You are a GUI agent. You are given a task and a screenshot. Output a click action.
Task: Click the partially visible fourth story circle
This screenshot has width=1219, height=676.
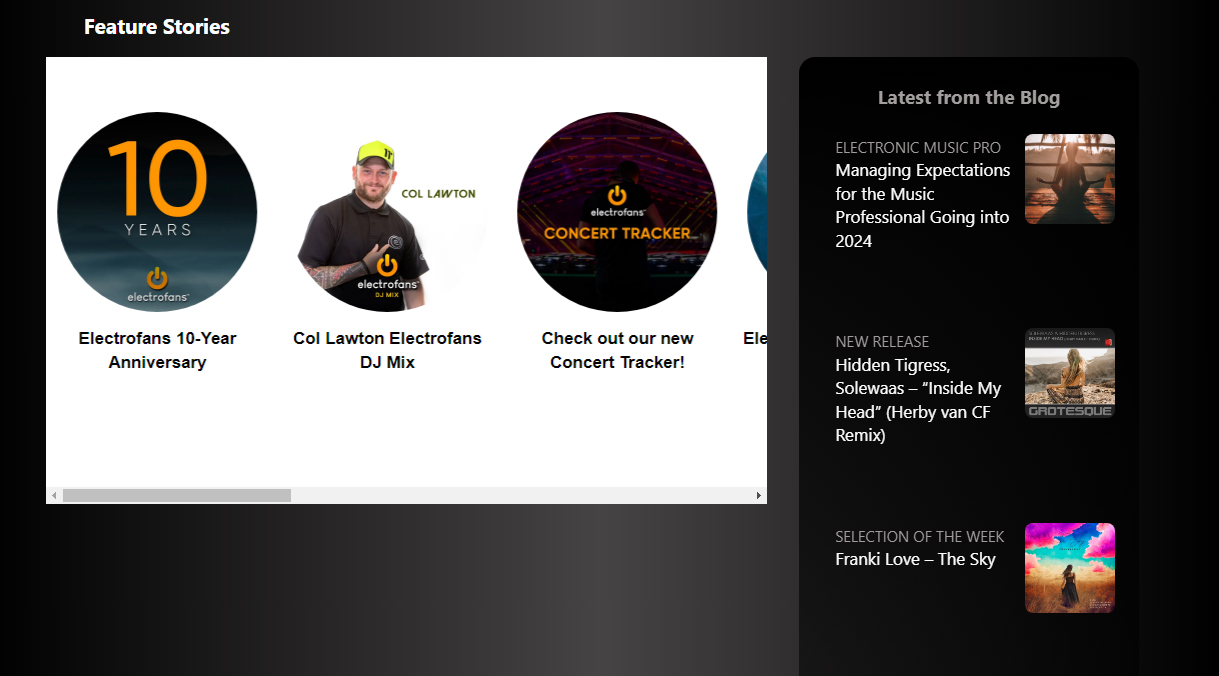[757, 212]
